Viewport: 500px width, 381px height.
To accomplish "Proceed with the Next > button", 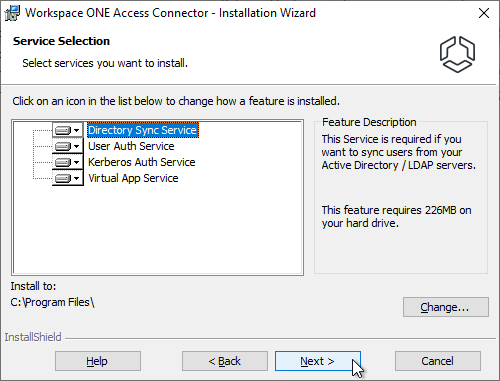I will click(x=318, y=361).
